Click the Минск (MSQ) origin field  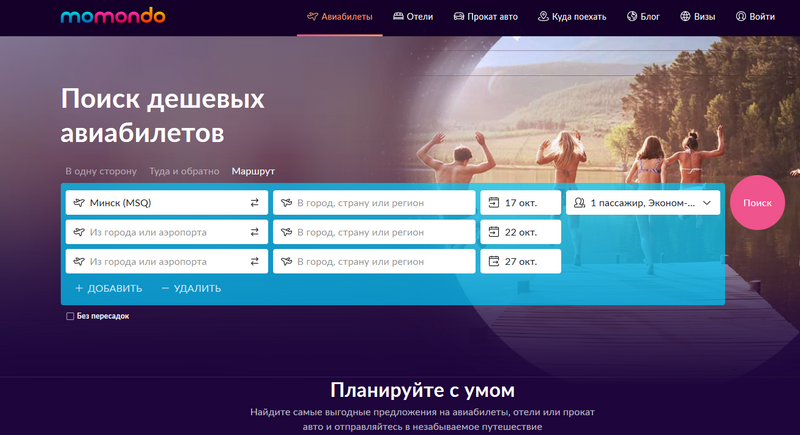click(x=167, y=202)
